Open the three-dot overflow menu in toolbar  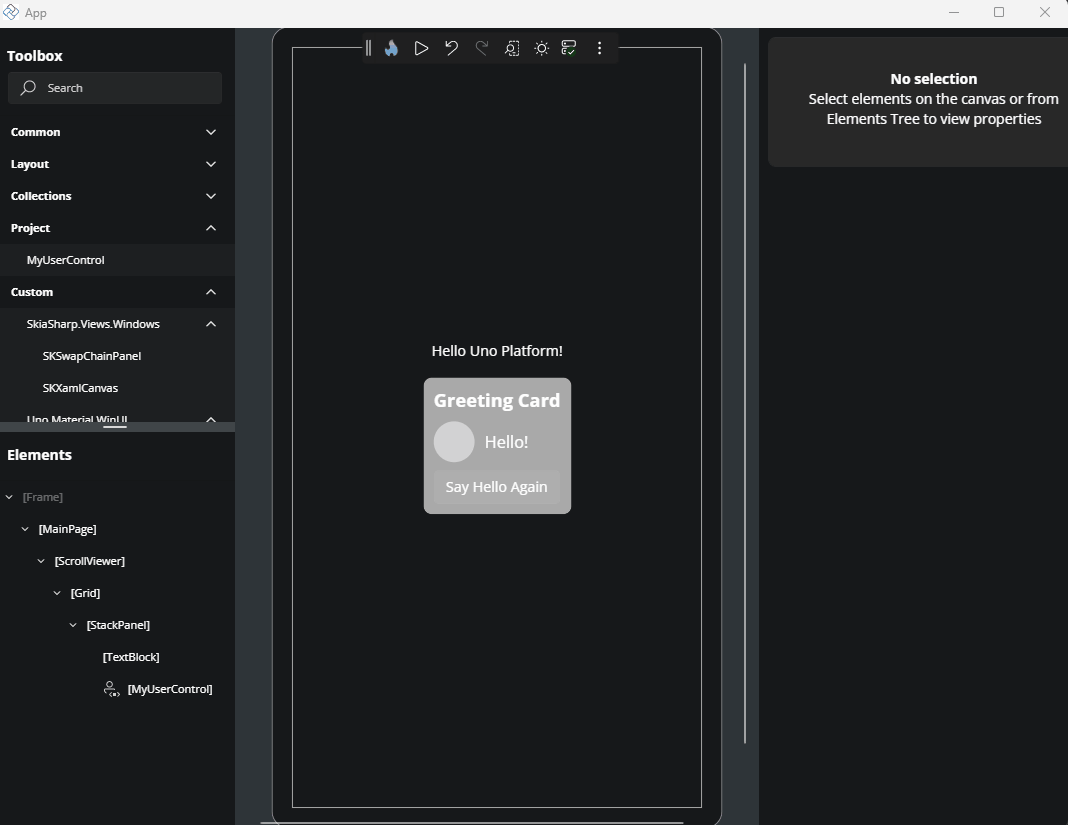(599, 48)
